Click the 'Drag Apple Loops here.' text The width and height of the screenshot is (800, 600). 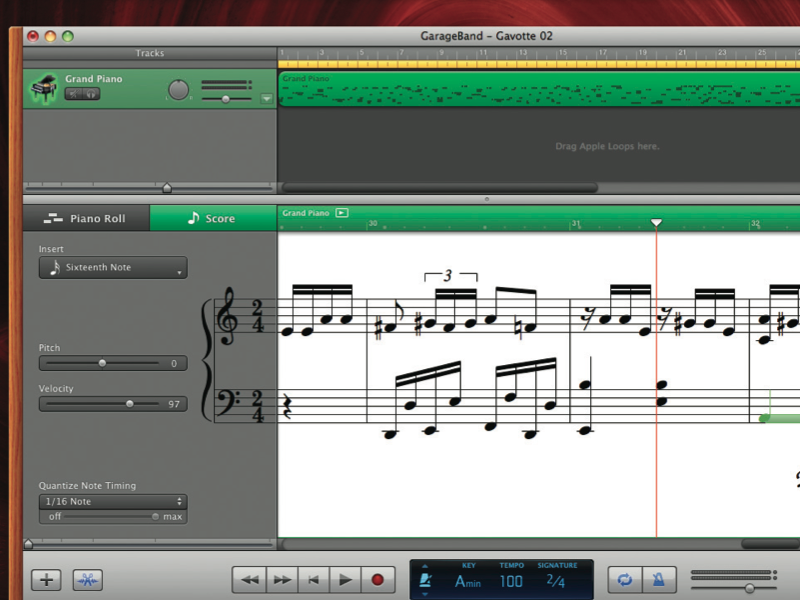[x=607, y=146]
